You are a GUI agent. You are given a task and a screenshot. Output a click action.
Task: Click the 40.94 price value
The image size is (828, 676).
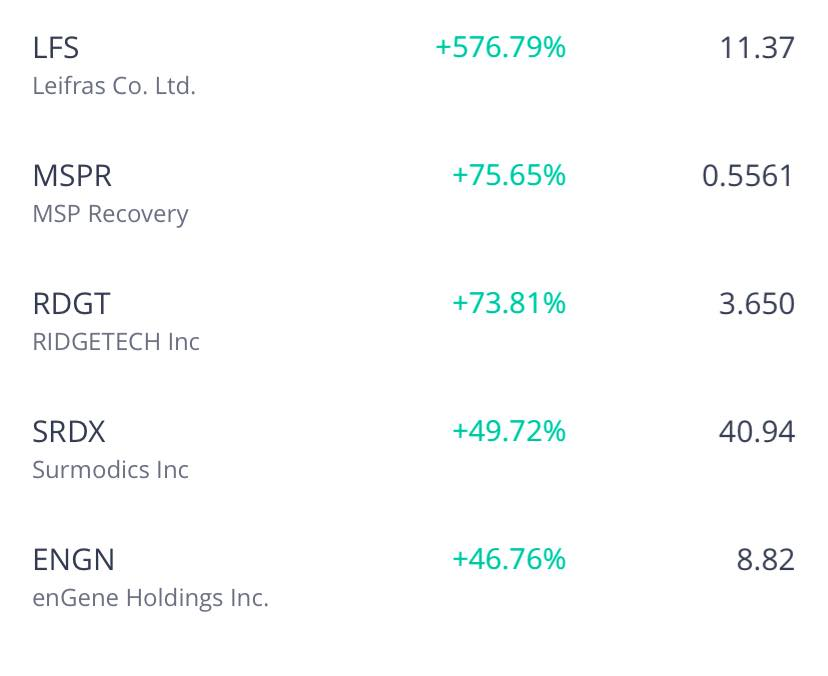pos(757,431)
